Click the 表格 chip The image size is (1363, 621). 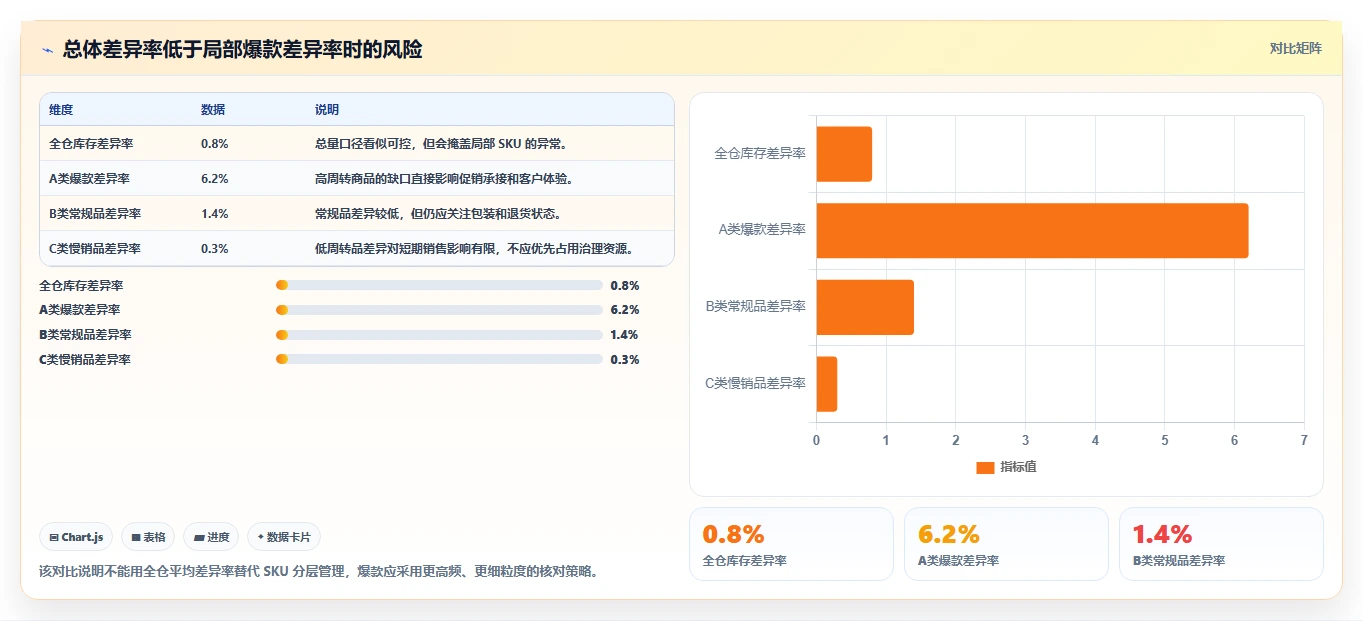(x=148, y=537)
